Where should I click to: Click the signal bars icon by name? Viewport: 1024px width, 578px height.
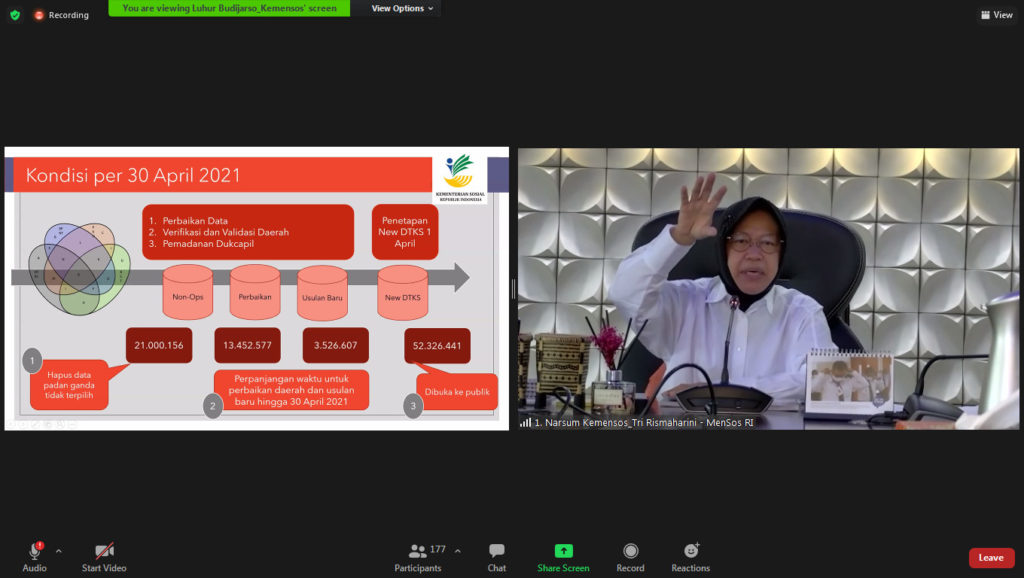(x=525, y=423)
